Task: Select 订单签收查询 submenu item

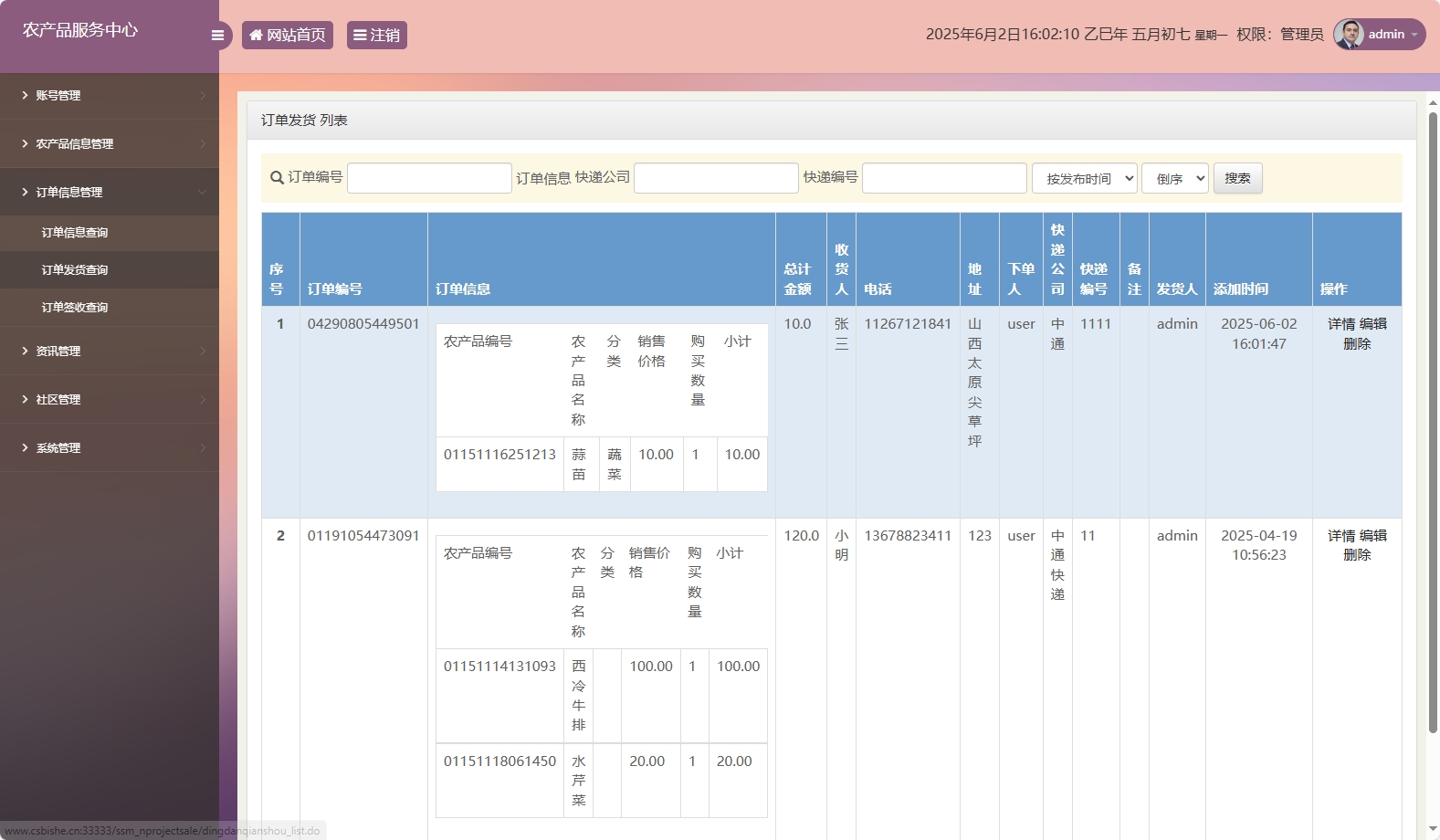Action: point(75,308)
